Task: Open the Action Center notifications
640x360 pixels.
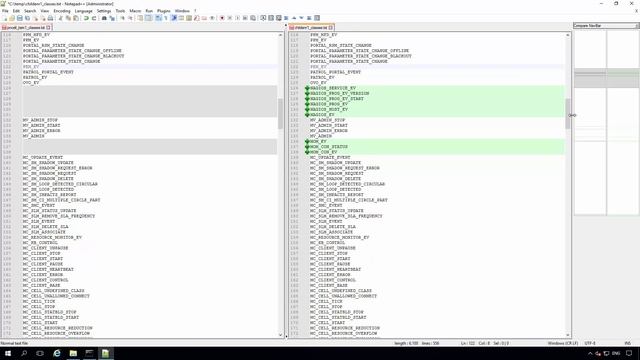Action: 629,353
